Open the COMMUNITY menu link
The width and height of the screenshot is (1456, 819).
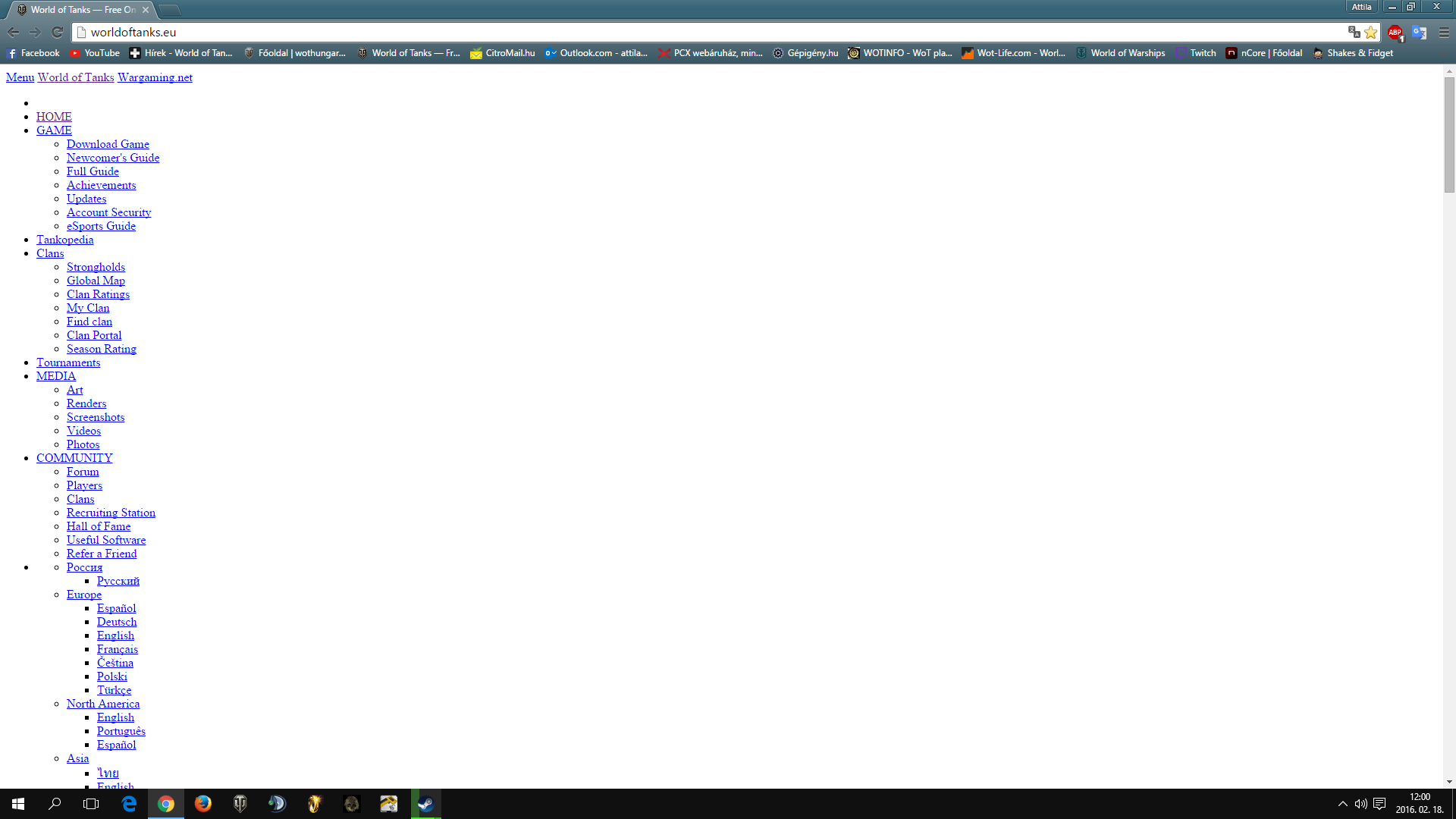pos(74,458)
